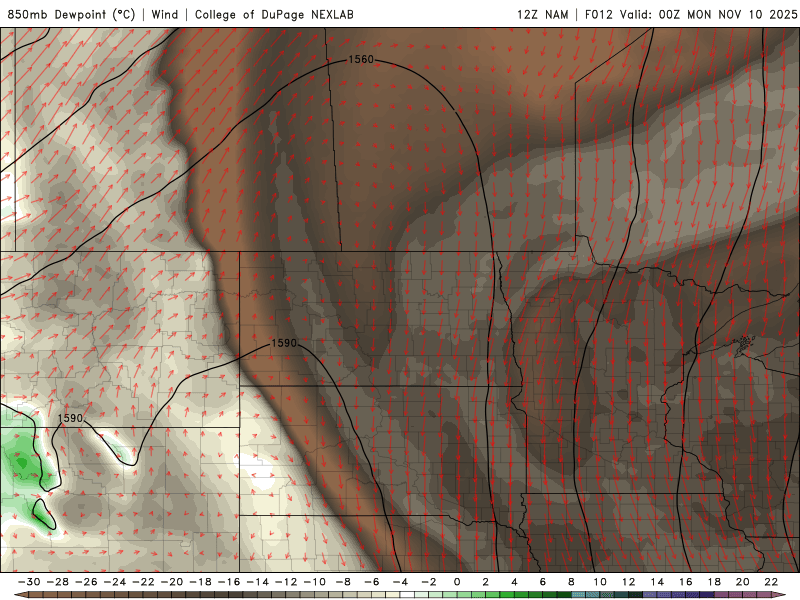
Task: Click the '12Z NAM' model run label
Action: [543, 14]
